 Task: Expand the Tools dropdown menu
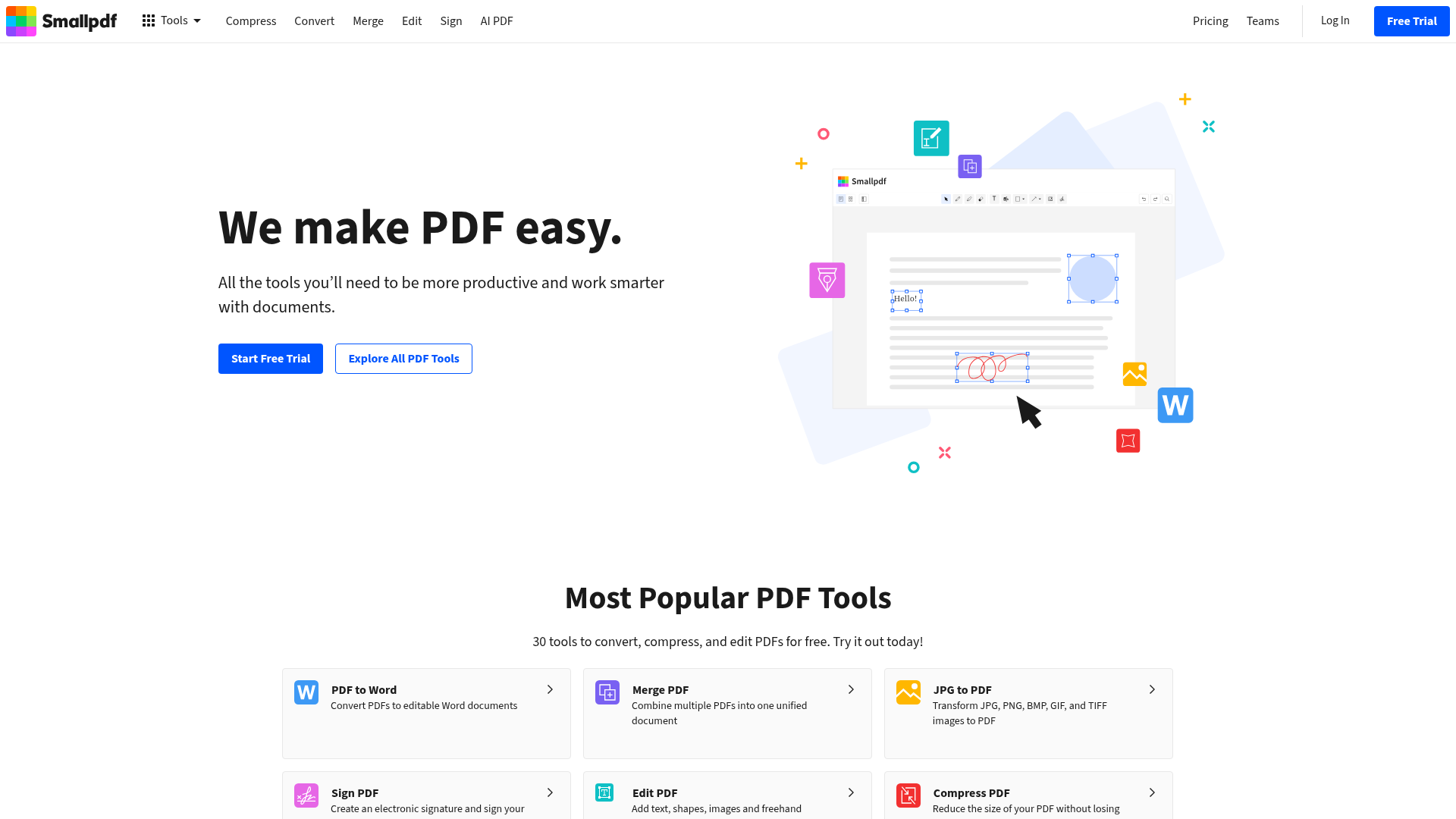click(x=173, y=20)
